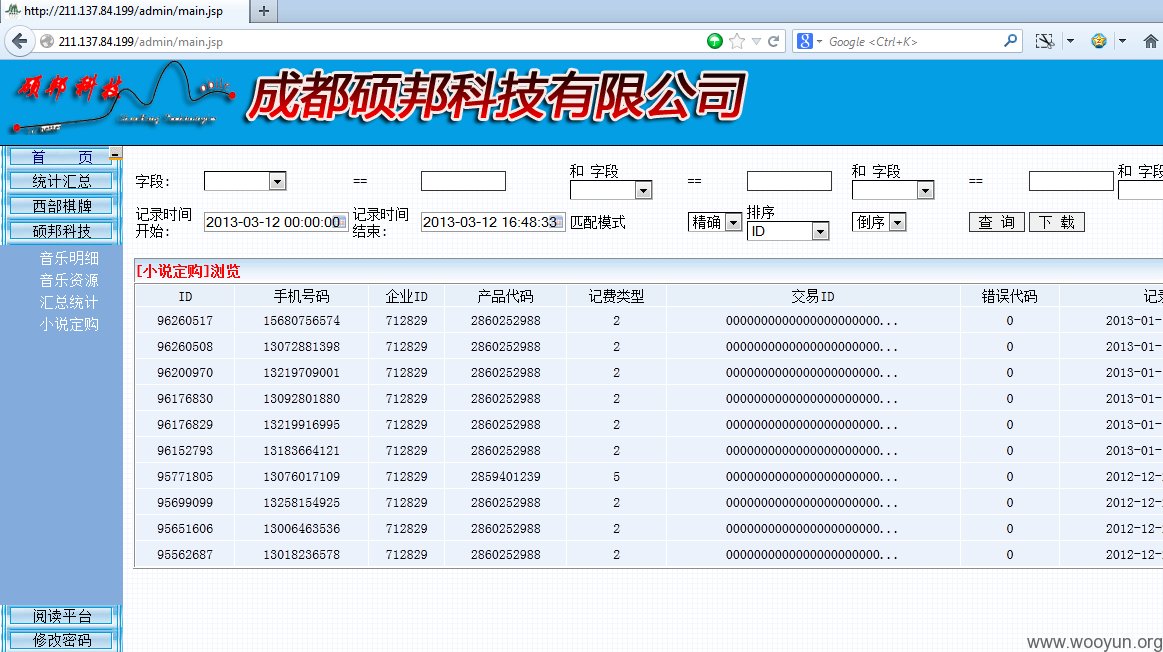The width and height of the screenshot is (1163, 652).
Task: Open a new tab with plus button
Action: tap(263, 11)
